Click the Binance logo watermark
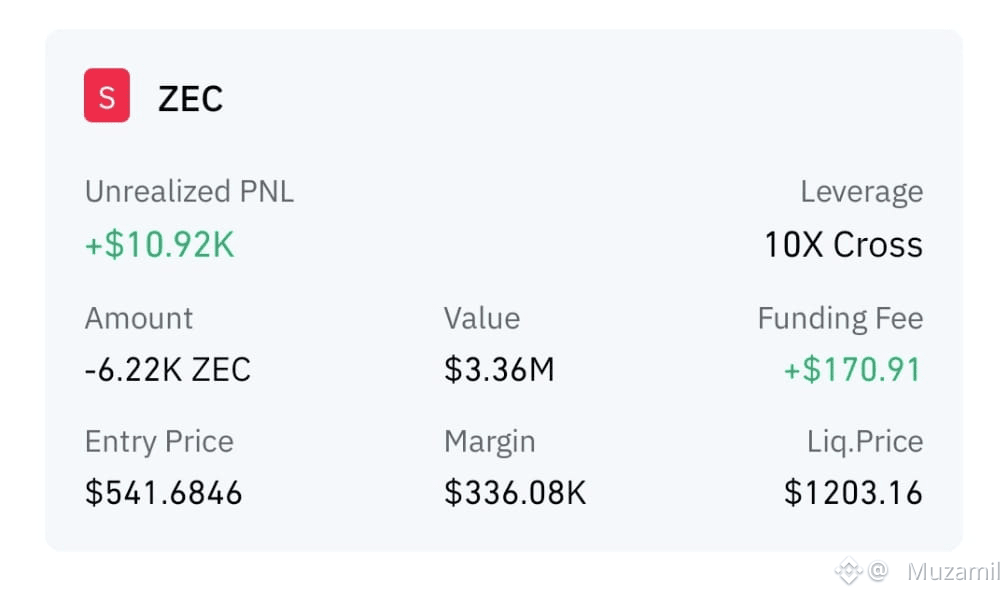 tap(848, 571)
